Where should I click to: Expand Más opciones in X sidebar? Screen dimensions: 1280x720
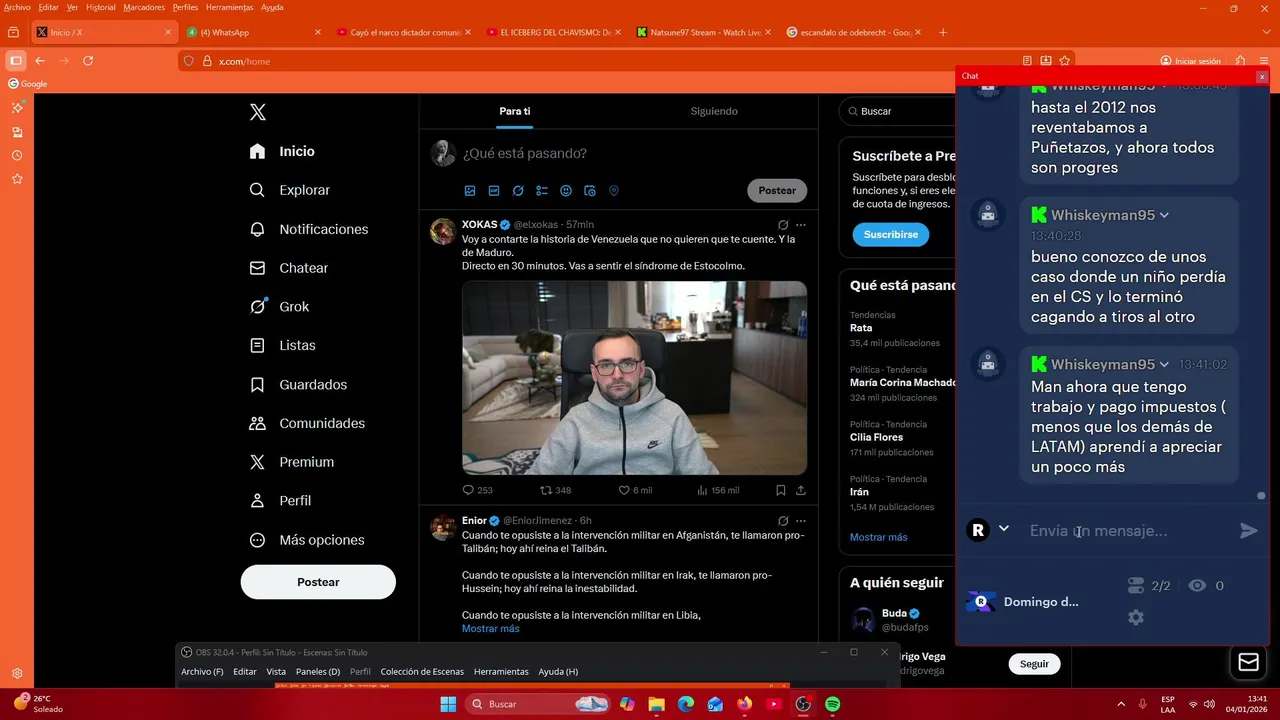coord(307,540)
